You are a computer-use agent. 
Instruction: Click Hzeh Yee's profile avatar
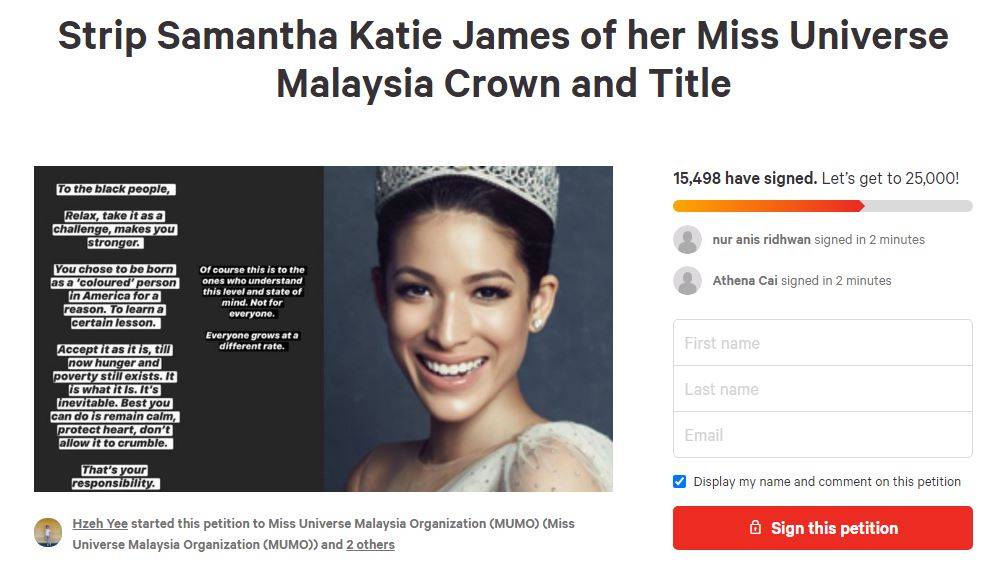coord(48,533)
